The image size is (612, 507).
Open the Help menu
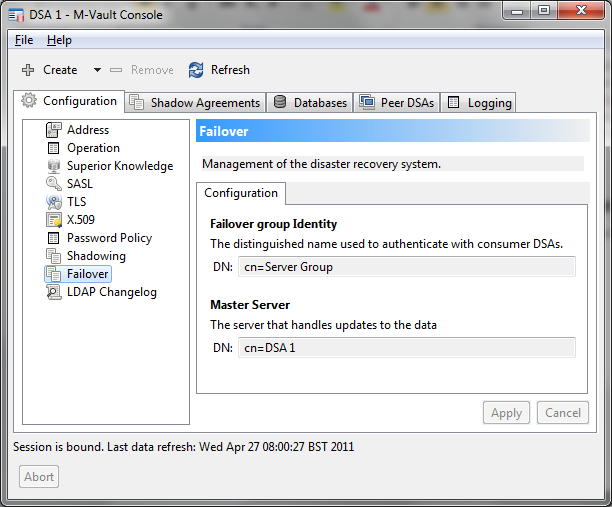coord(59,40)
